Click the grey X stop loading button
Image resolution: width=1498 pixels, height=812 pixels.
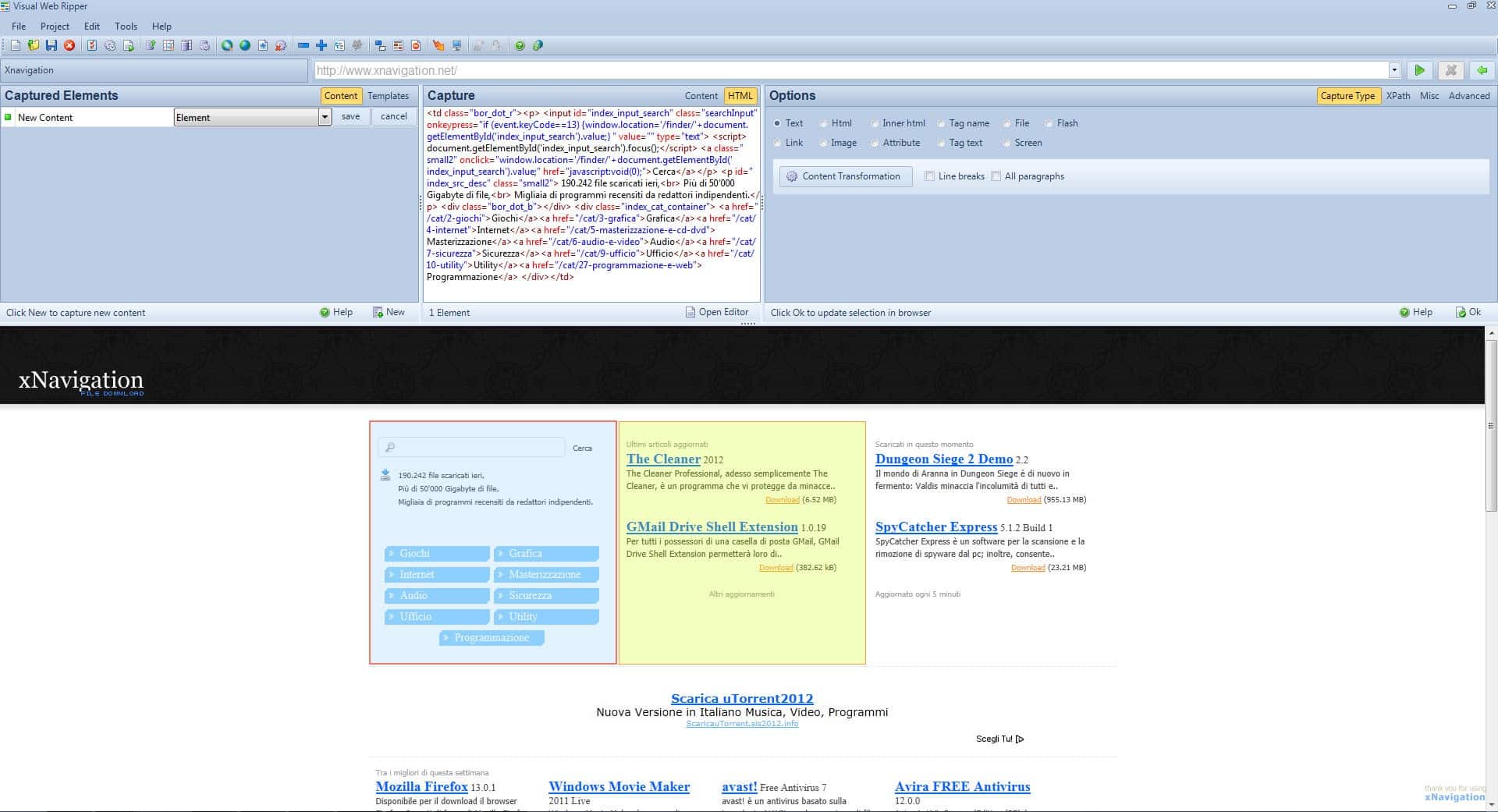(1451, 70)
